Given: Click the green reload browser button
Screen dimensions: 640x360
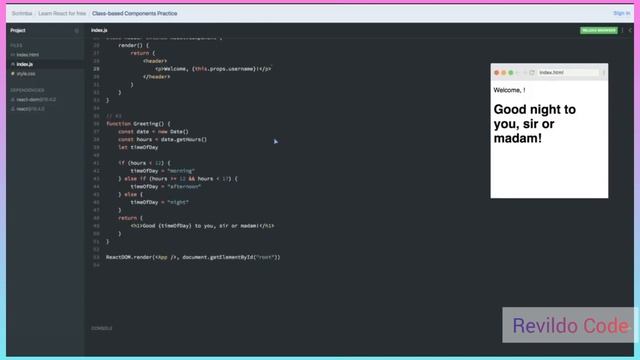Looking at the screenshot, I should tap(599, 31).
